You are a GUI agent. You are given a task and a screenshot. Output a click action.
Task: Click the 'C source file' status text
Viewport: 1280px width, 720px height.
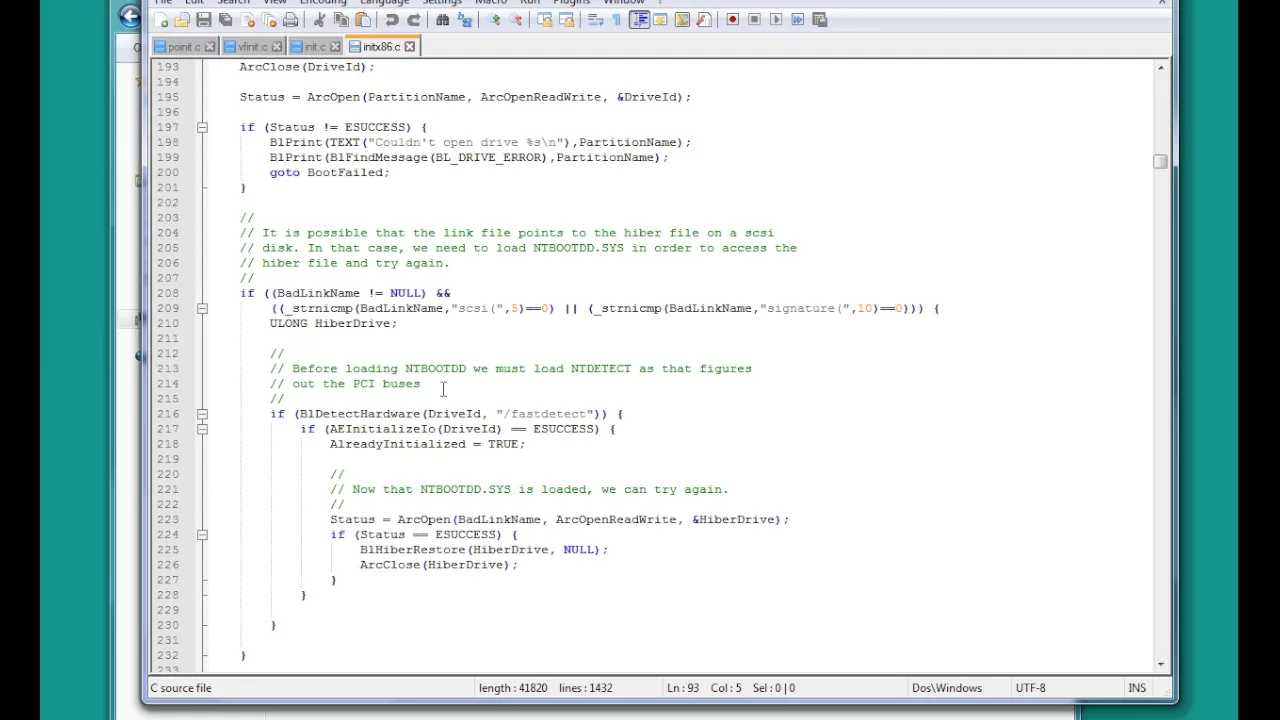click(181, 688)
